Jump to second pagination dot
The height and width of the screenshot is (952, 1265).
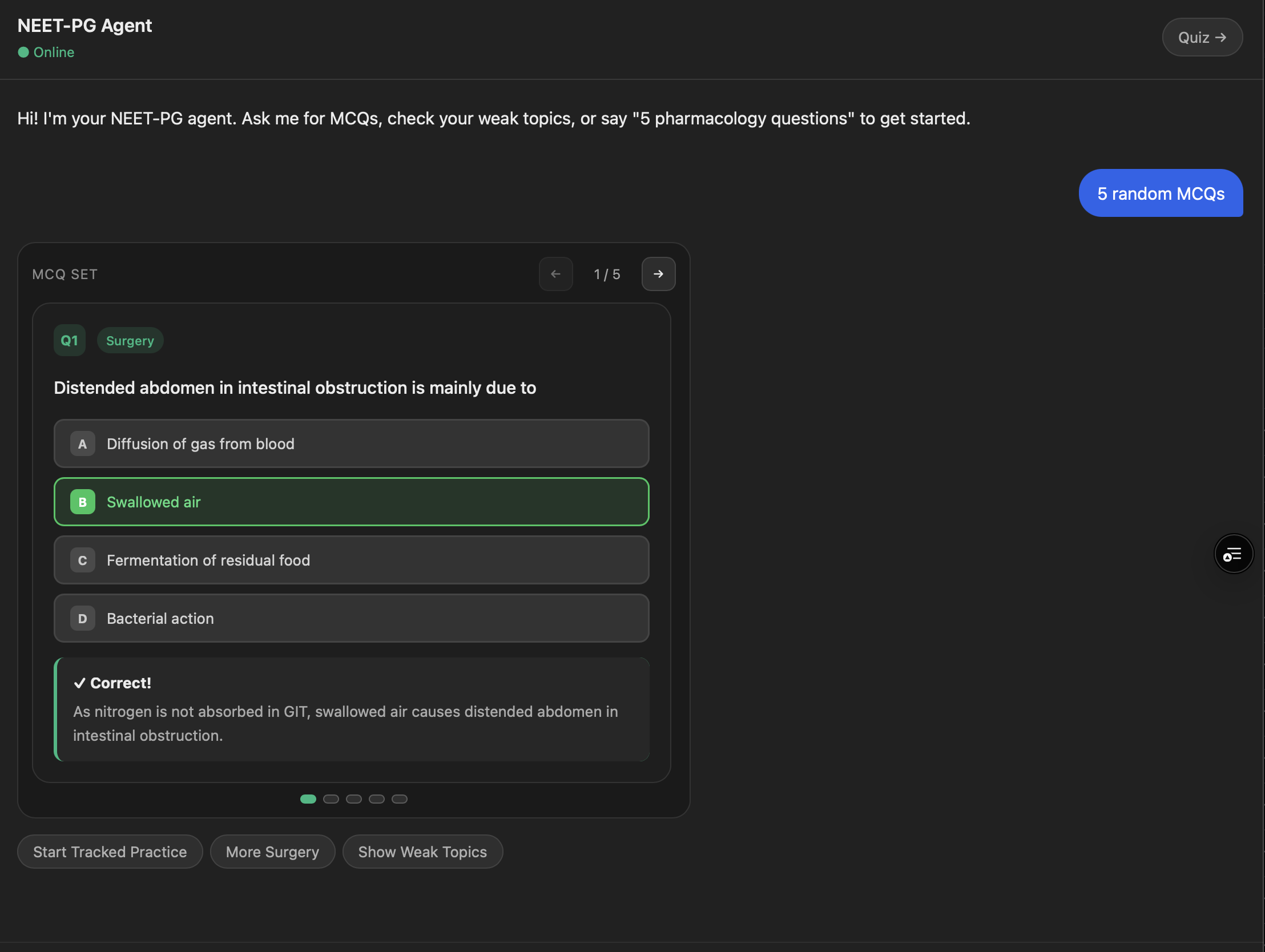tap(331, 800)
